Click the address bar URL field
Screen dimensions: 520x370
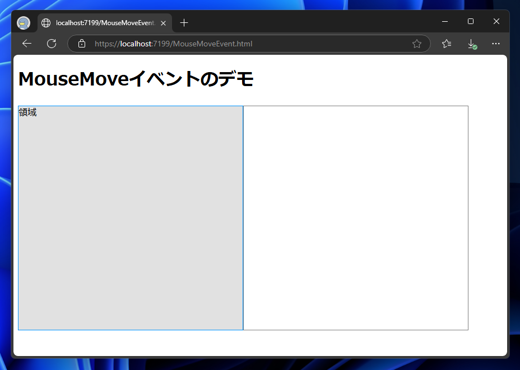248,44
